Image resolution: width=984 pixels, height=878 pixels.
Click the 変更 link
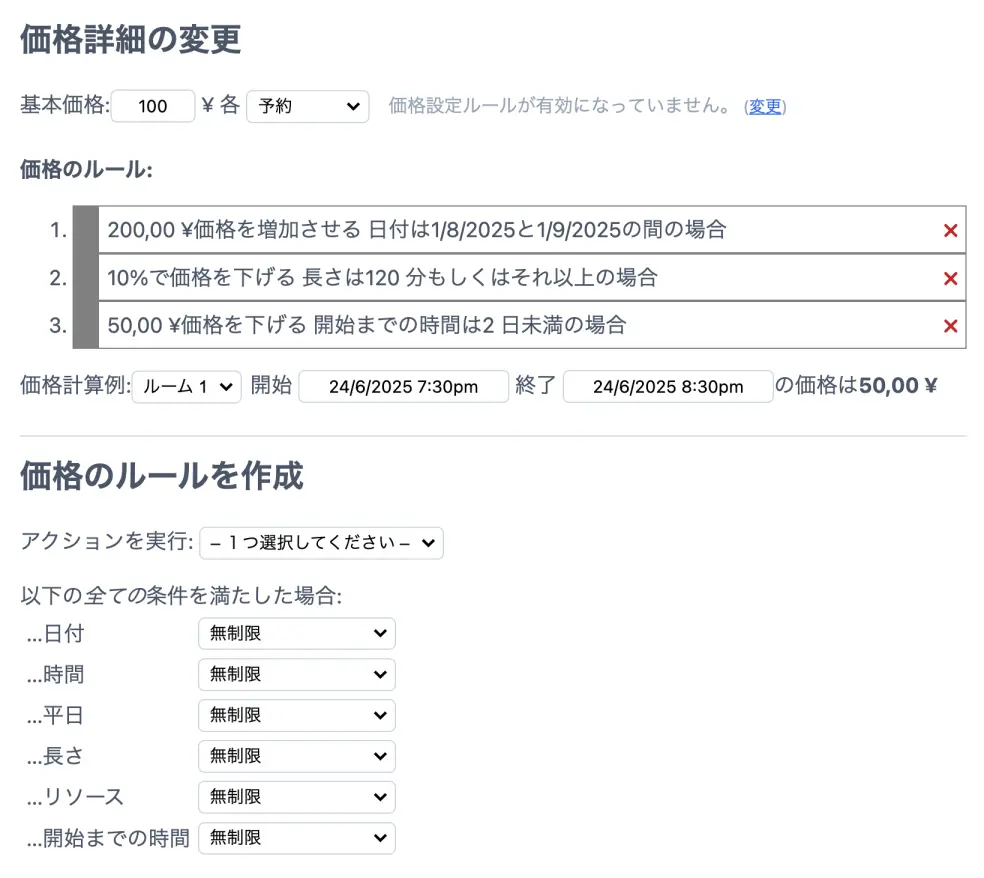pyautogui.click(x=765, y=106)
